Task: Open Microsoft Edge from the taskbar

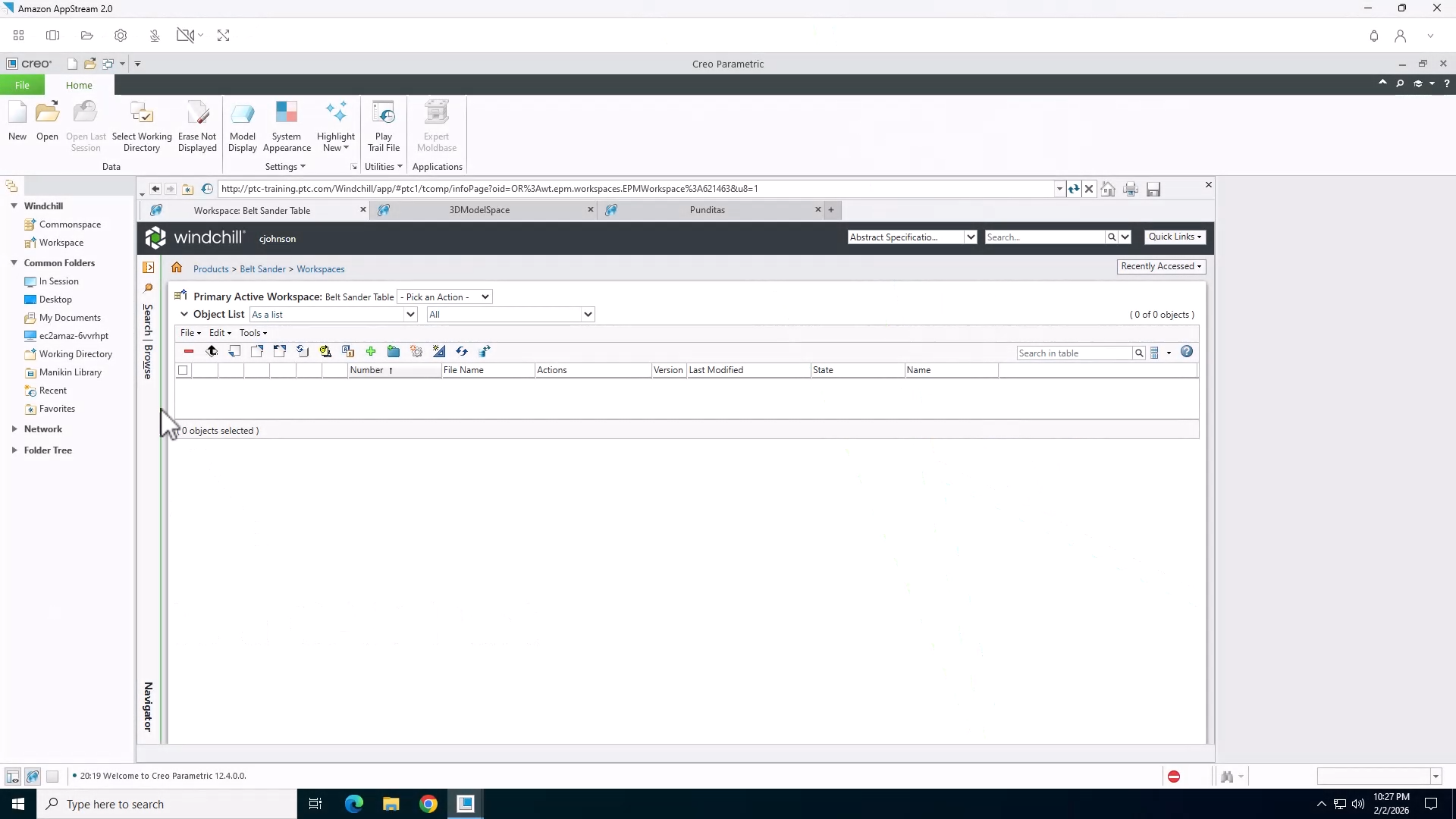Action: (x=354, y=804)
